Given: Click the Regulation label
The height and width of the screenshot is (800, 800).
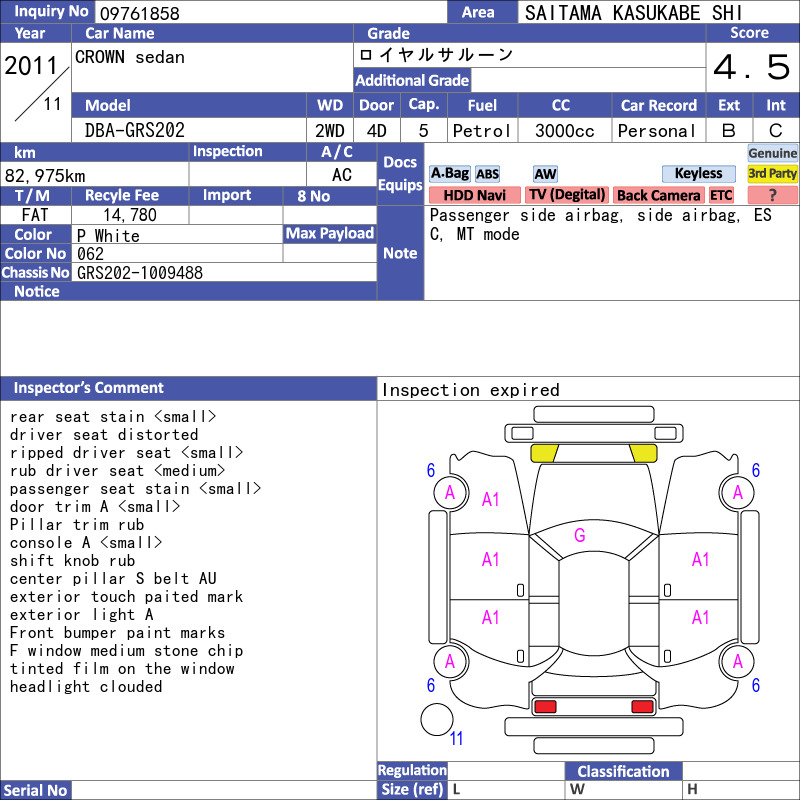Looking at the screenshot, I should coord(412,770).
